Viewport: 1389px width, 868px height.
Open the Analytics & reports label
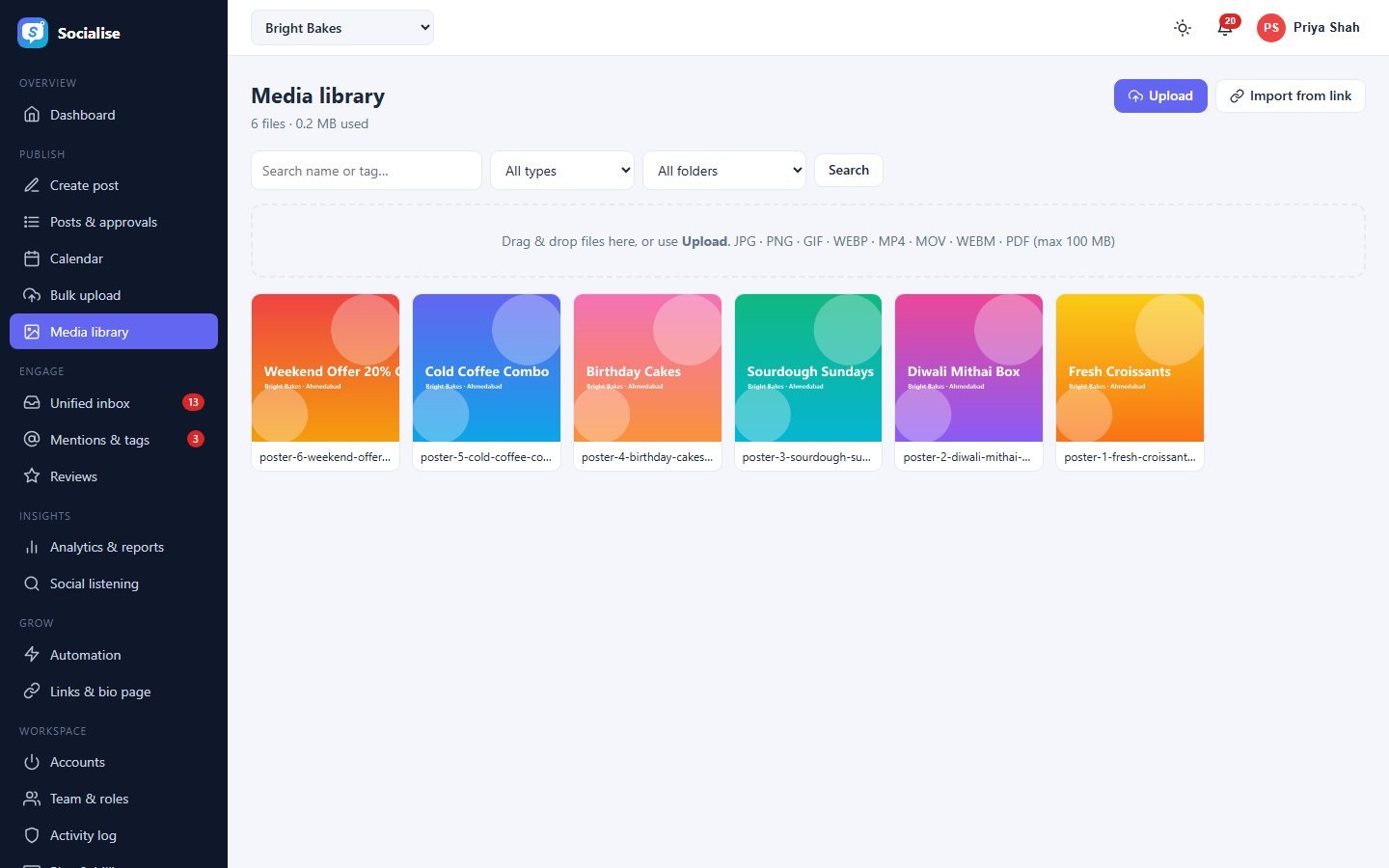[x=107, y=547]
